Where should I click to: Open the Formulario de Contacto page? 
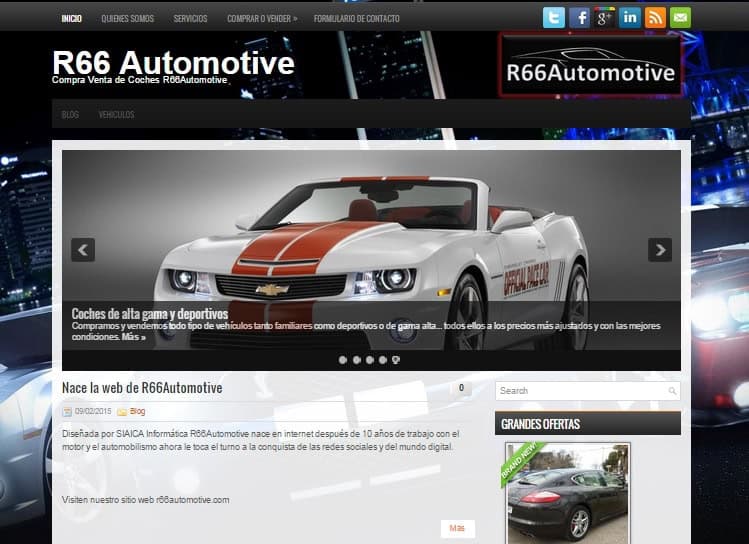356,19
